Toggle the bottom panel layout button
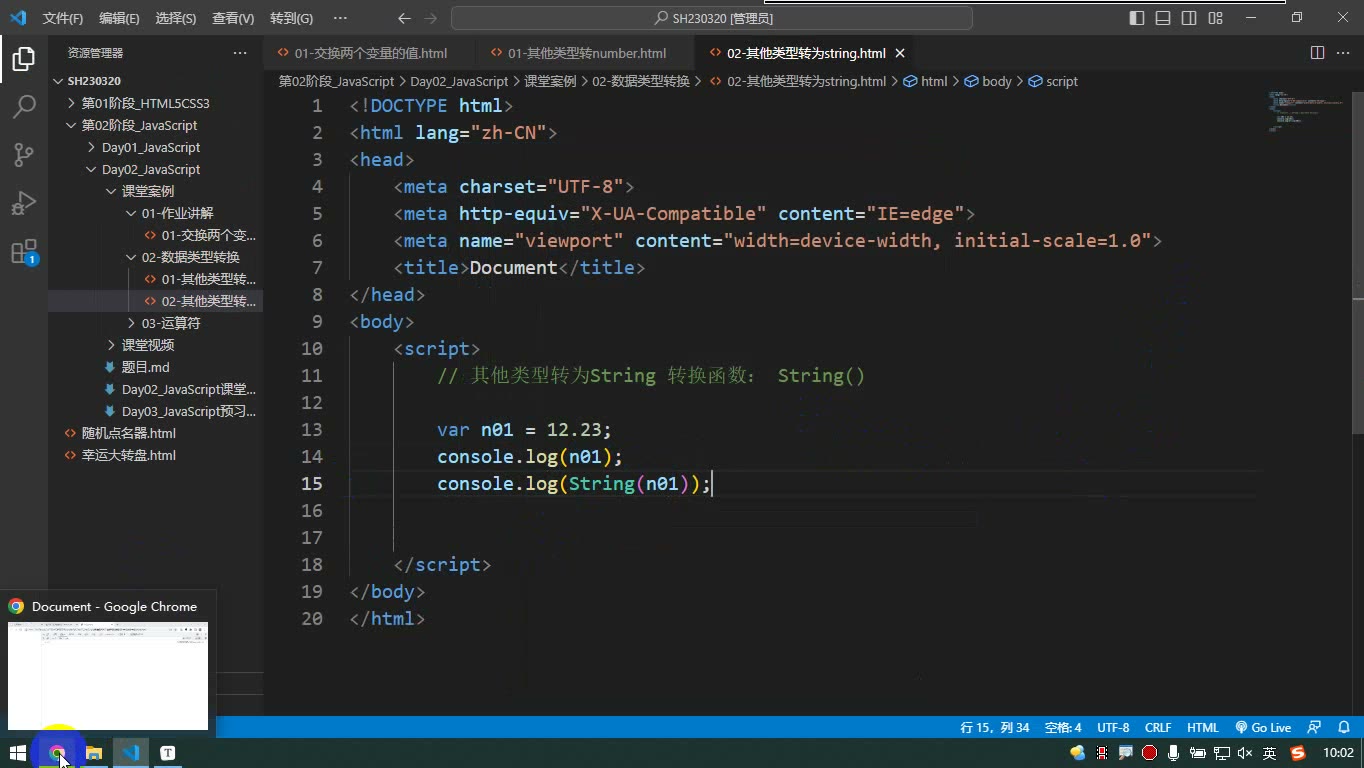Image resolution: width=1364 pixels, height=768 pixels. [x=1163, y=18]
